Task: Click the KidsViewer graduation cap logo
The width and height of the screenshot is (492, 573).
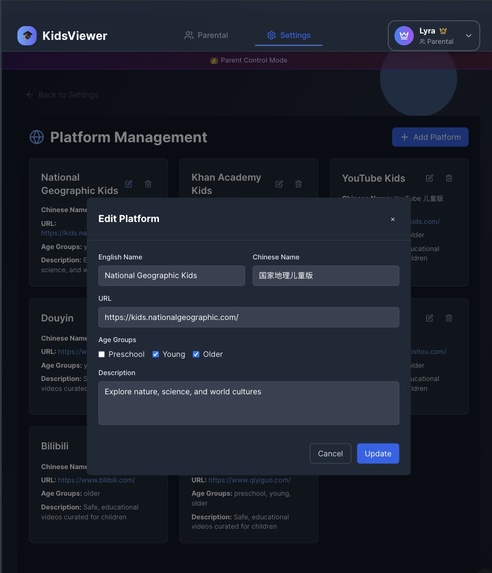Action: [x=27, y=36]
